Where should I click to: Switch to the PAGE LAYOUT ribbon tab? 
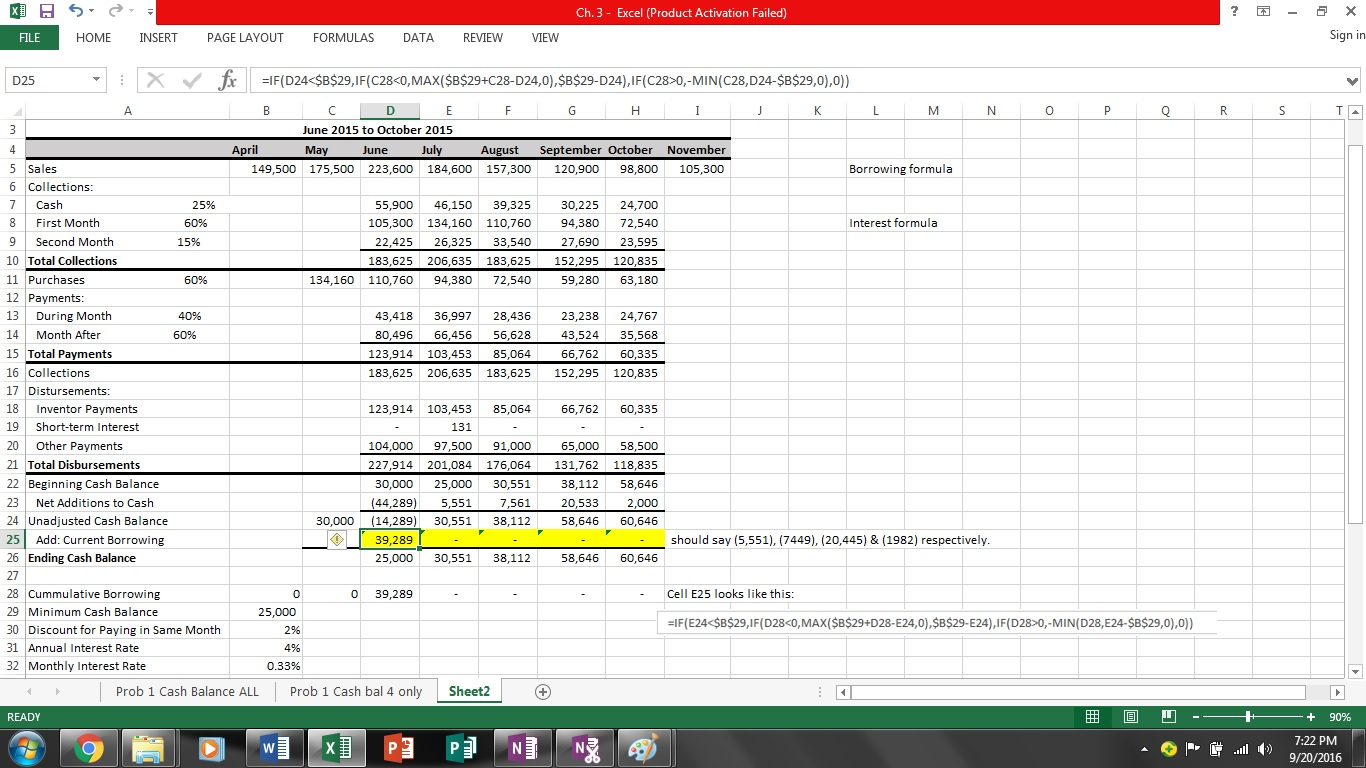[x=245, y=37]
